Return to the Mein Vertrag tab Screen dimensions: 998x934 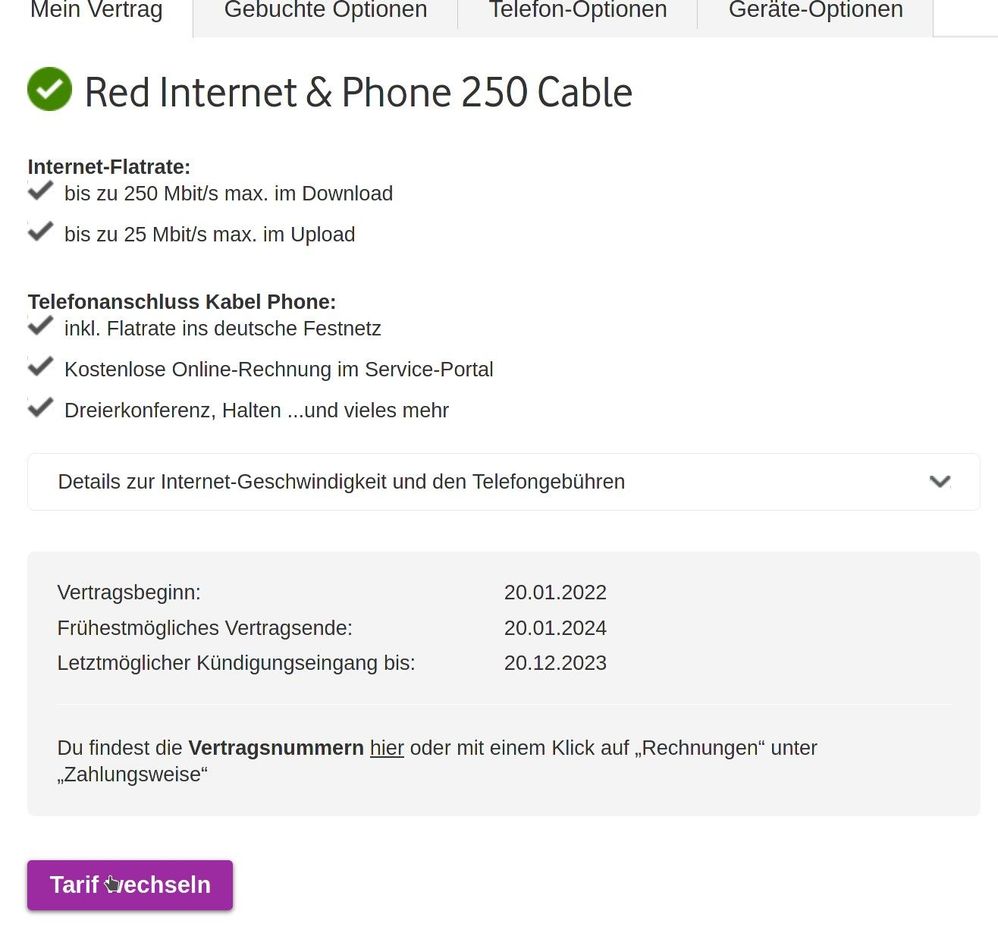click(96, 11)
